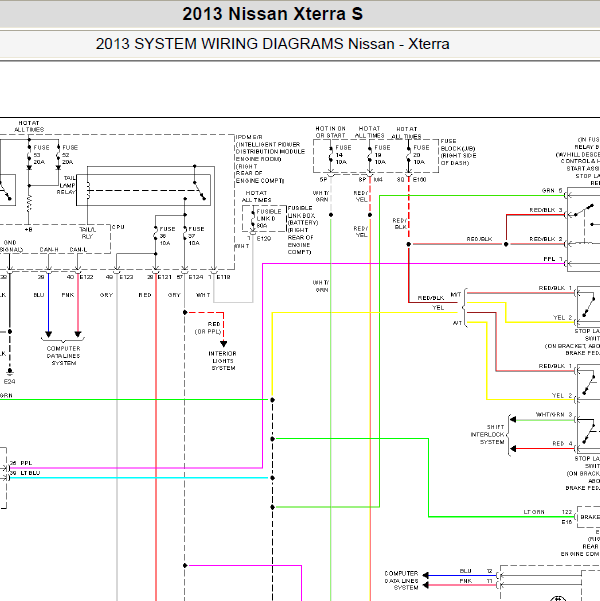Viewport: 600px width, 601px height.
Task: Click the "E119" connector label
Action: pyautogui.click(x=224, y=277)
